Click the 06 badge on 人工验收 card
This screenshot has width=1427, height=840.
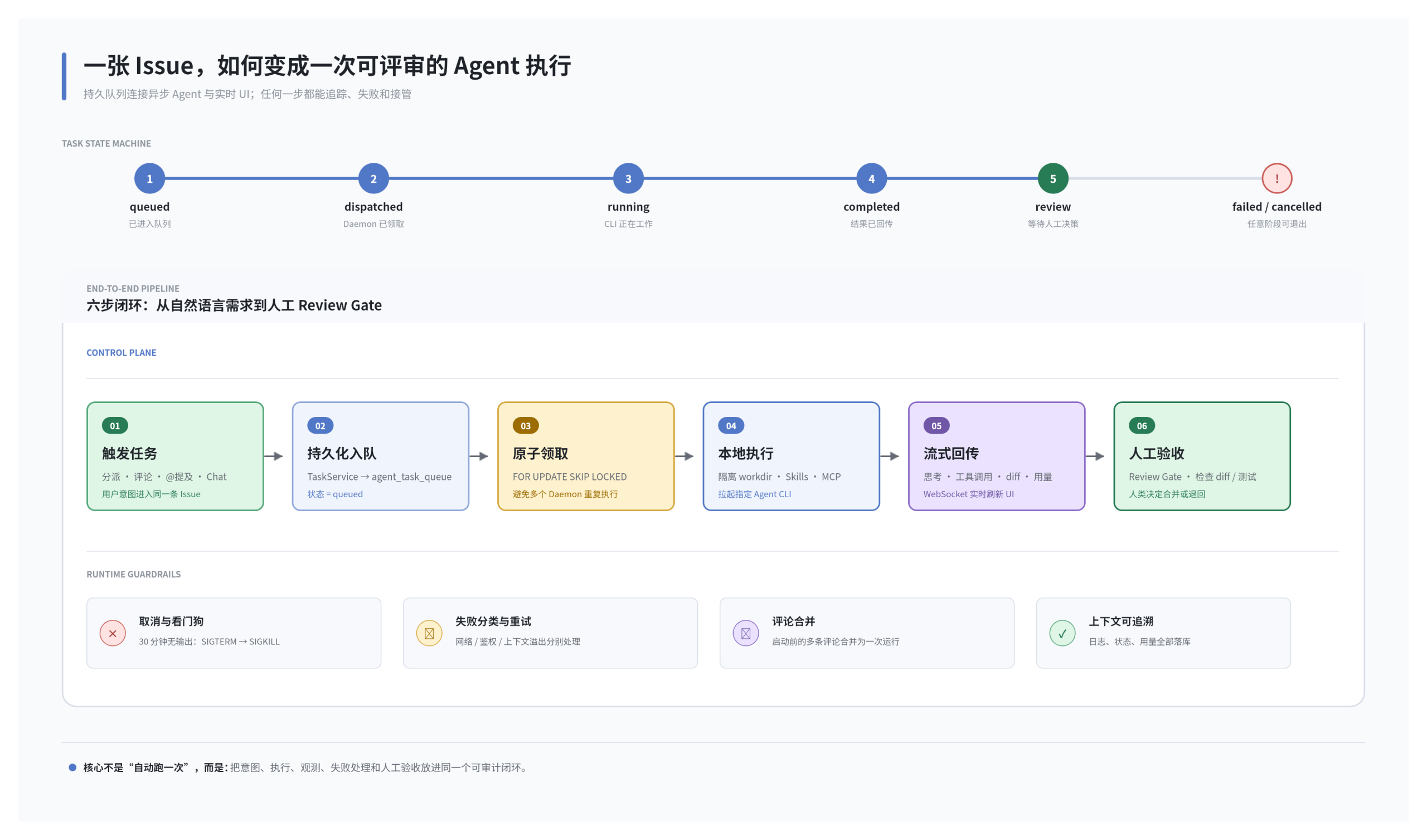pyautogui.click(x=1142, y=426)
